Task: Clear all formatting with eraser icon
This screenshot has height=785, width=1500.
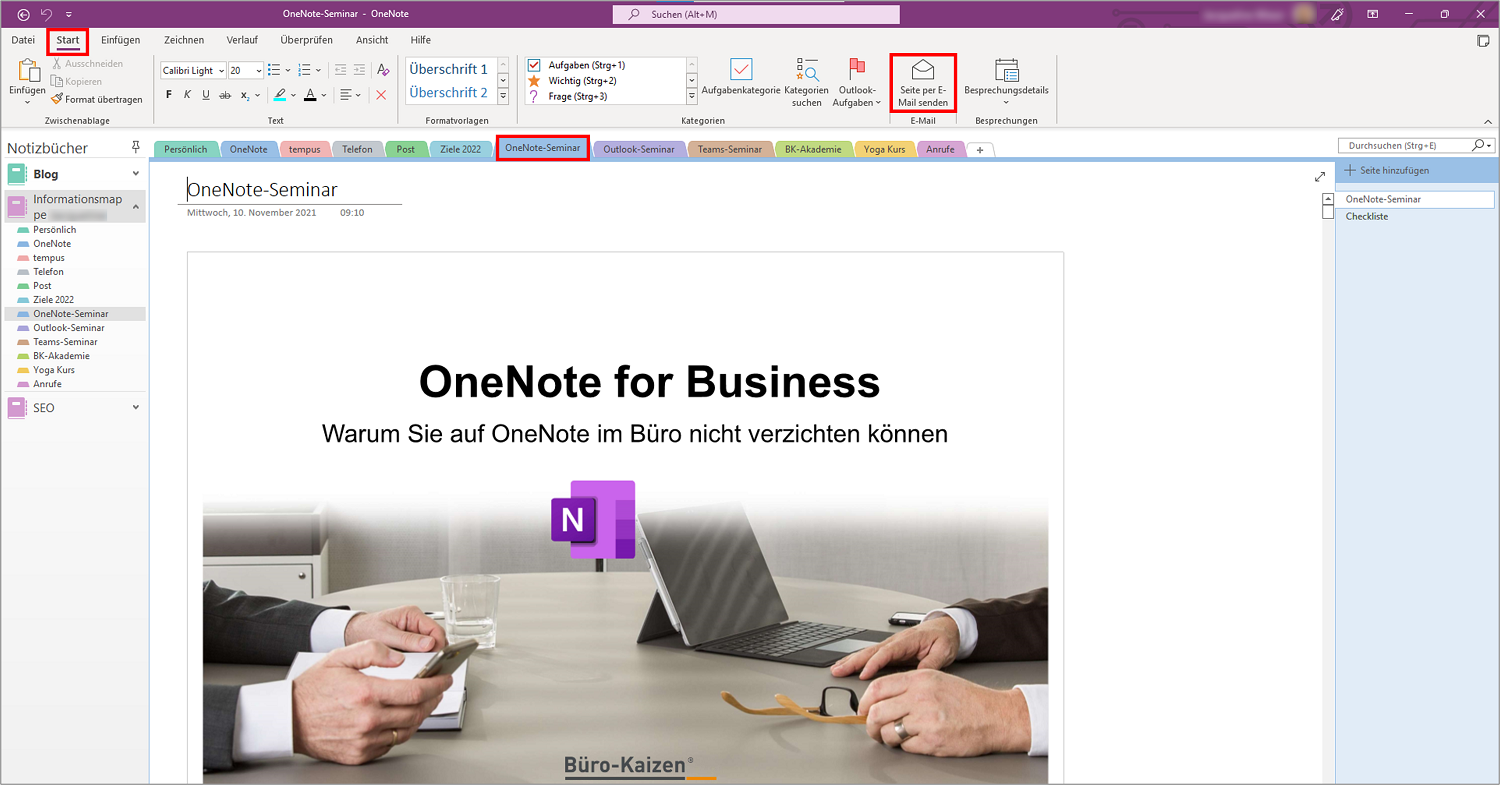Action: (x=383, y=70)
